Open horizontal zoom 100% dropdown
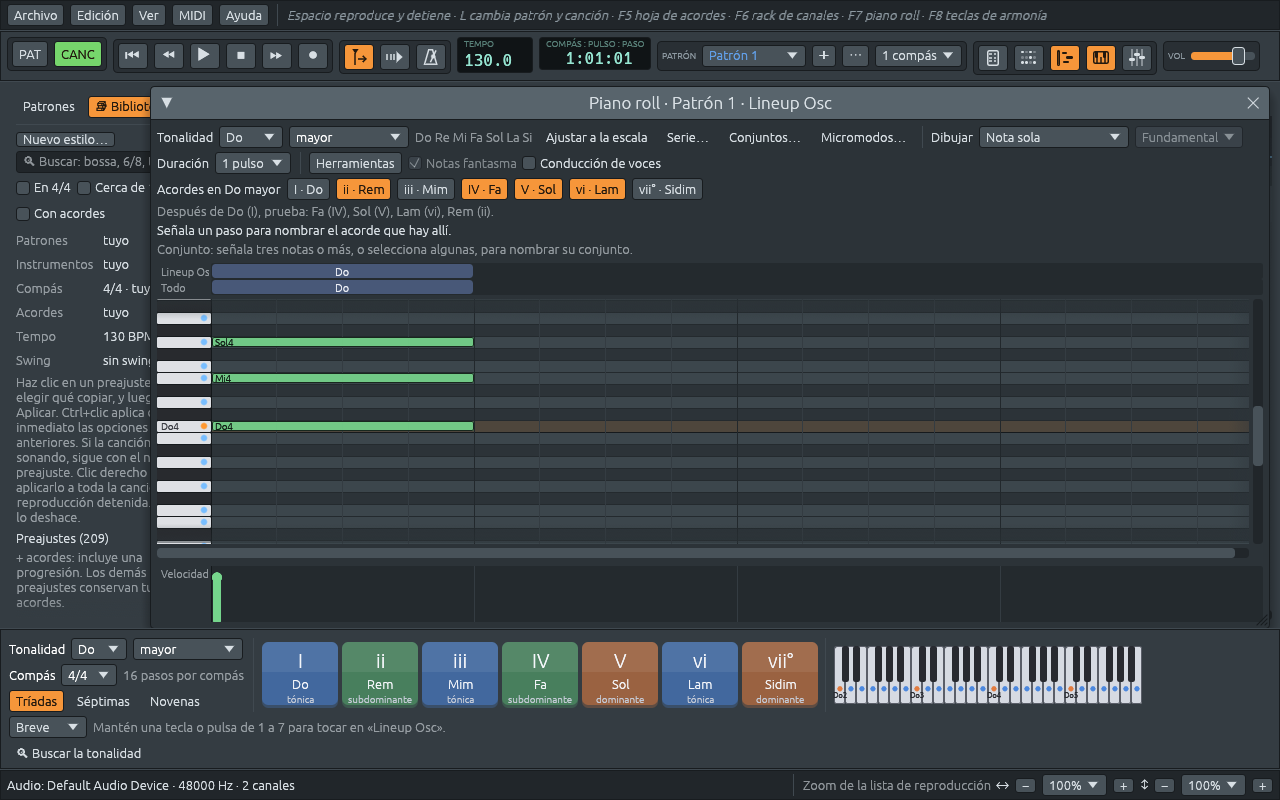 tap(1074, 786)
